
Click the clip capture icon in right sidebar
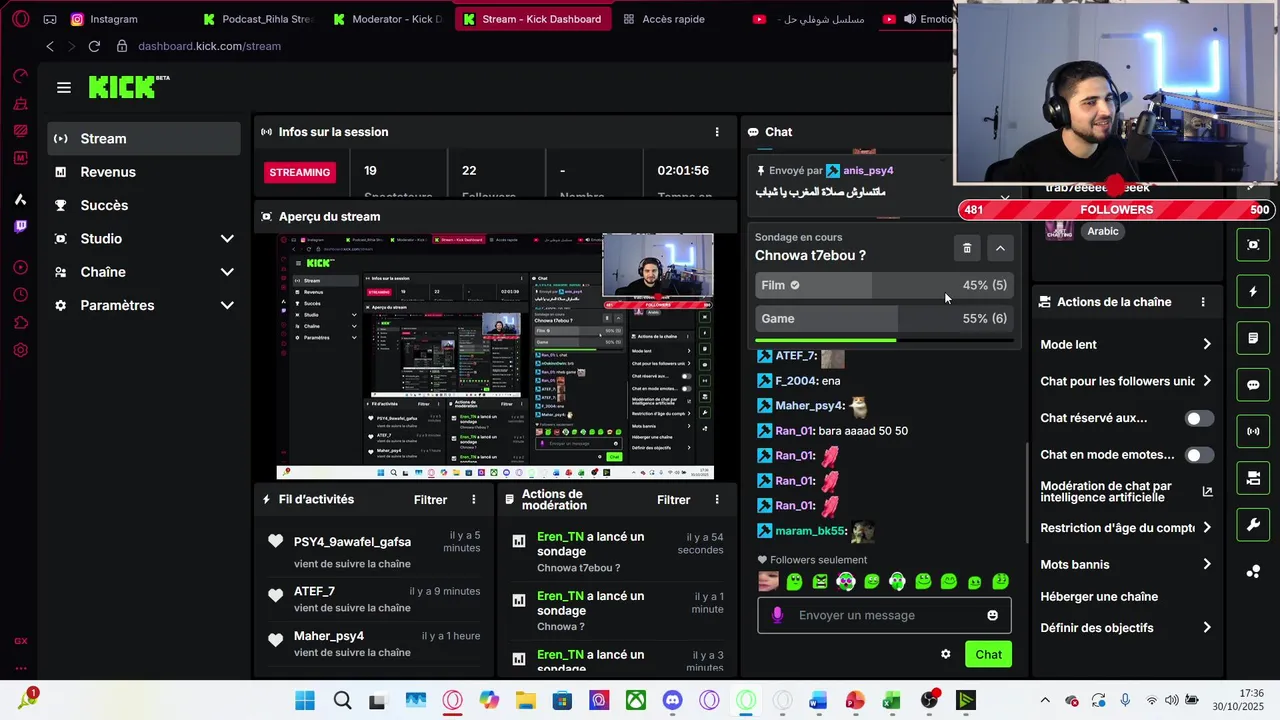(1253, 245)
